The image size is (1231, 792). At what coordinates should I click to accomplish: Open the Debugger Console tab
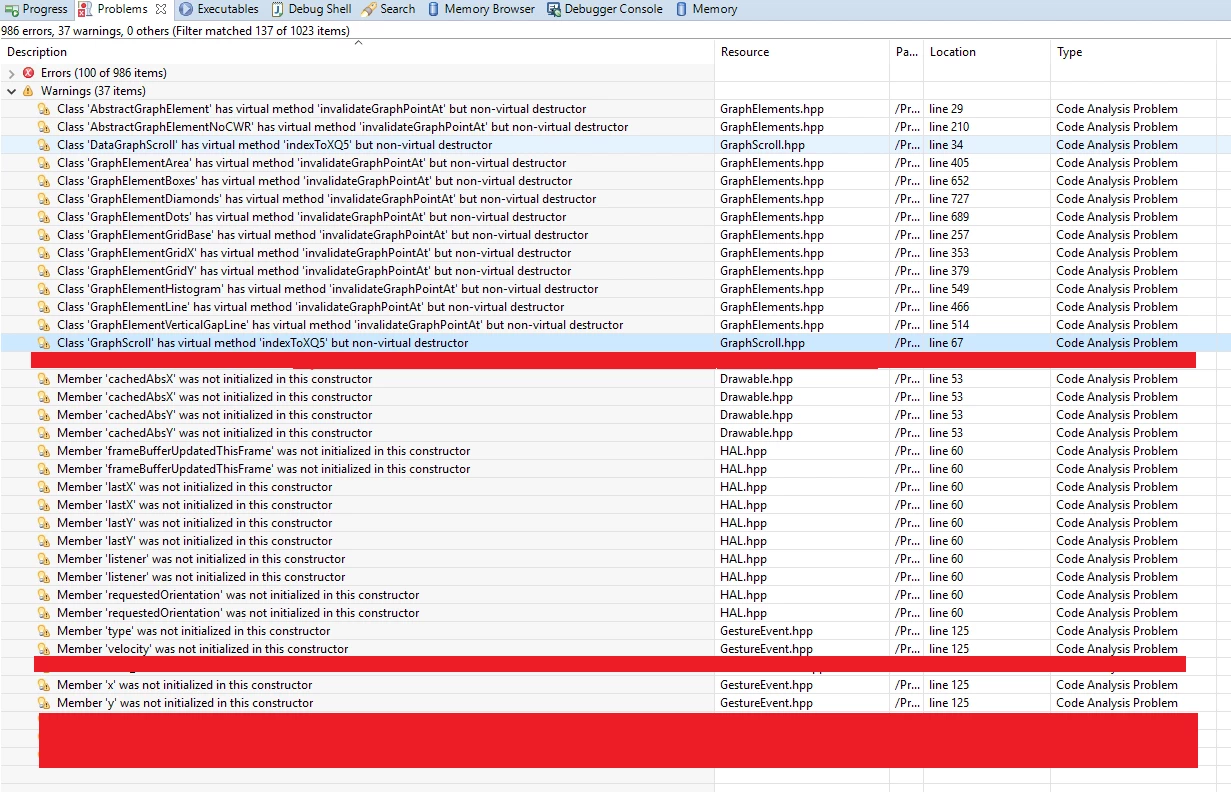(x=605, y=9)
